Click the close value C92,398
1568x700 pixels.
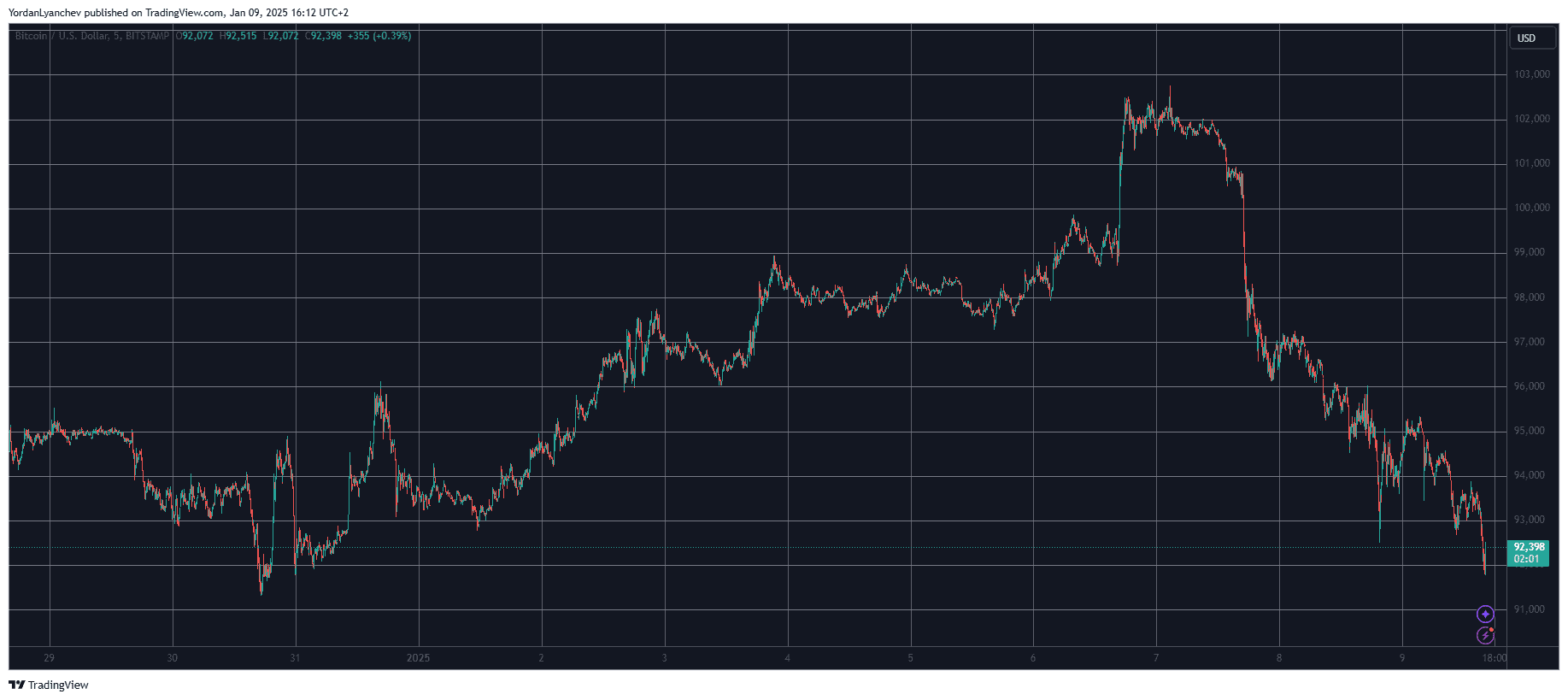coord(324,36)
